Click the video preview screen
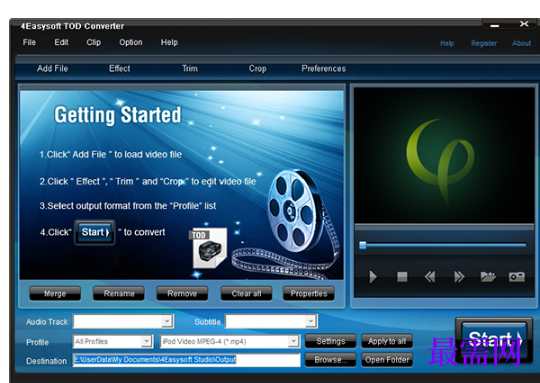Screen dimensions: 540x383 click(444, 155)
